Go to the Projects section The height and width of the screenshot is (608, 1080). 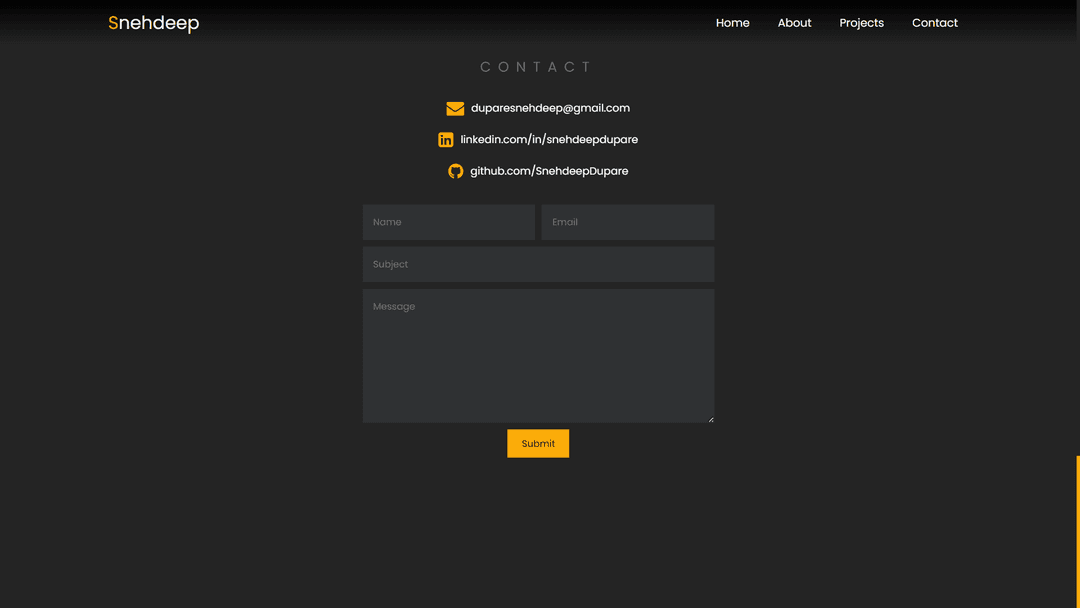coord(861,22)
